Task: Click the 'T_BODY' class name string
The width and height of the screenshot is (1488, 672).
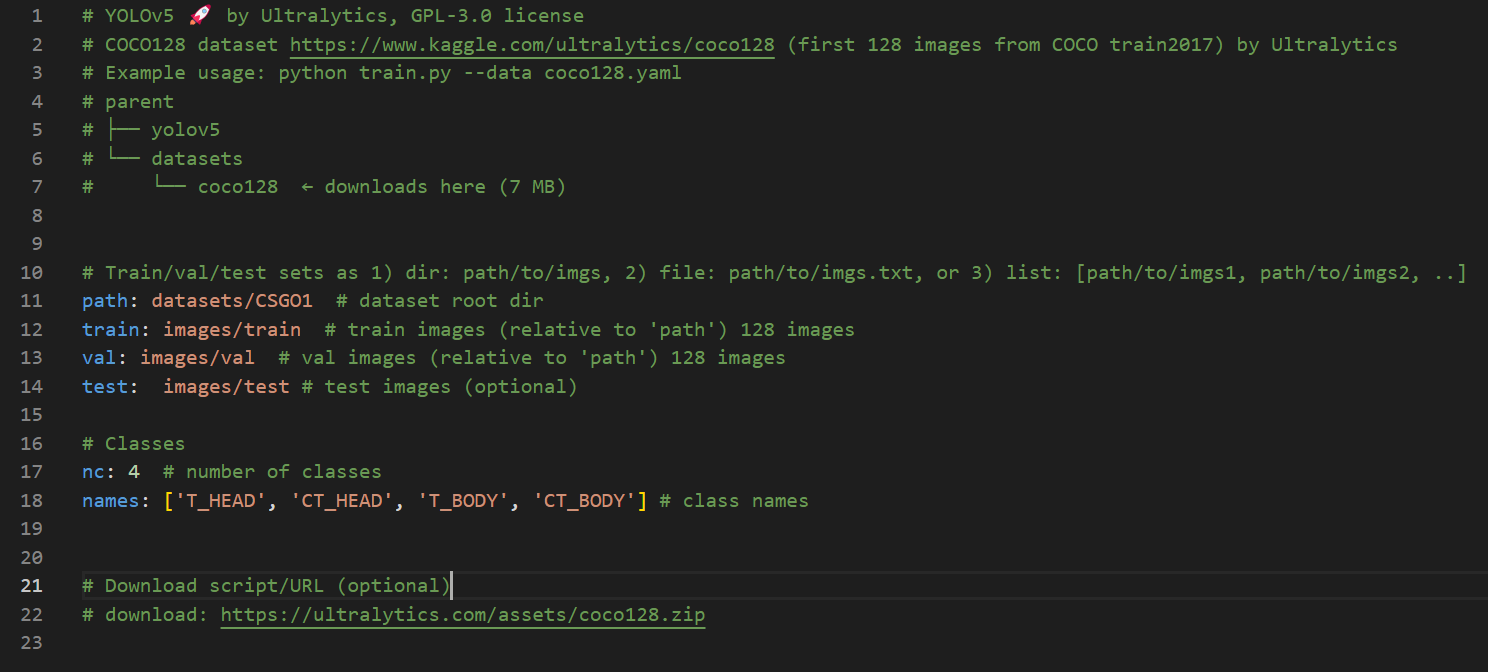Action: 463,500
